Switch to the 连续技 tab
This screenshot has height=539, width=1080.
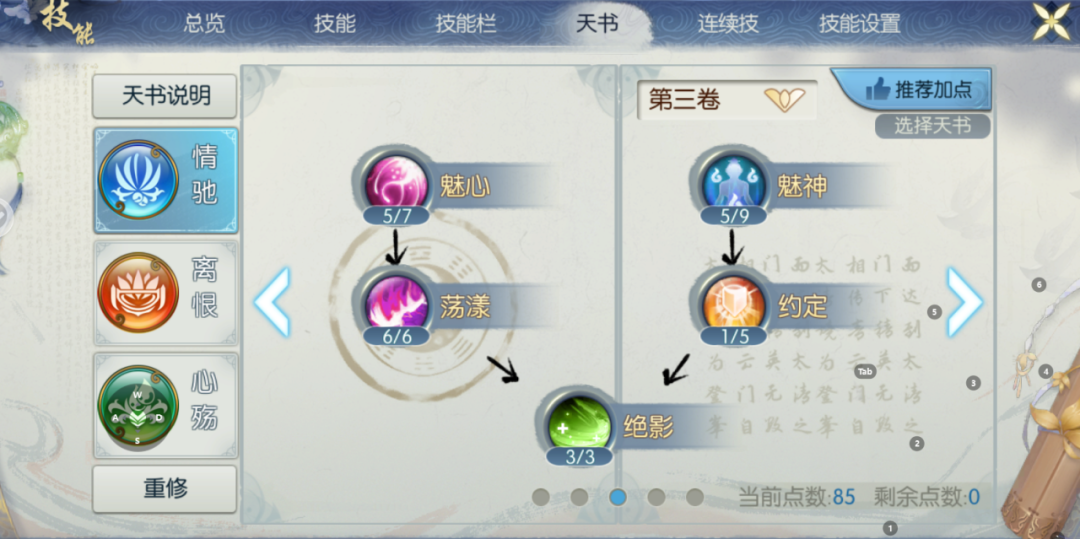[728, 24]
